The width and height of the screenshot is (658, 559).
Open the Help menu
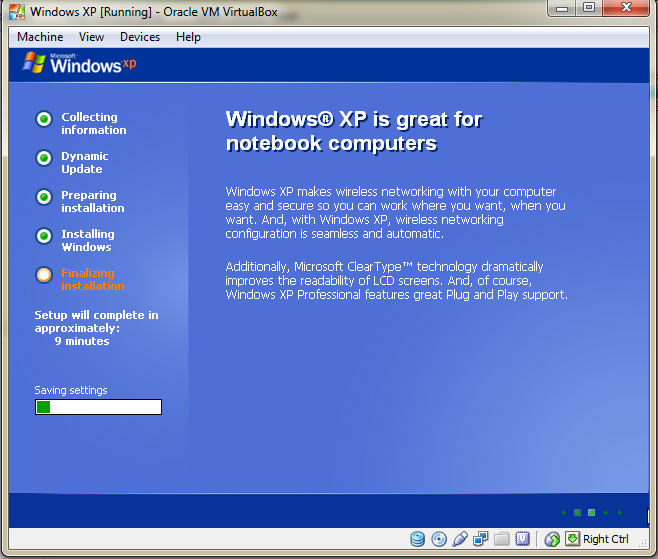point(188,37)
